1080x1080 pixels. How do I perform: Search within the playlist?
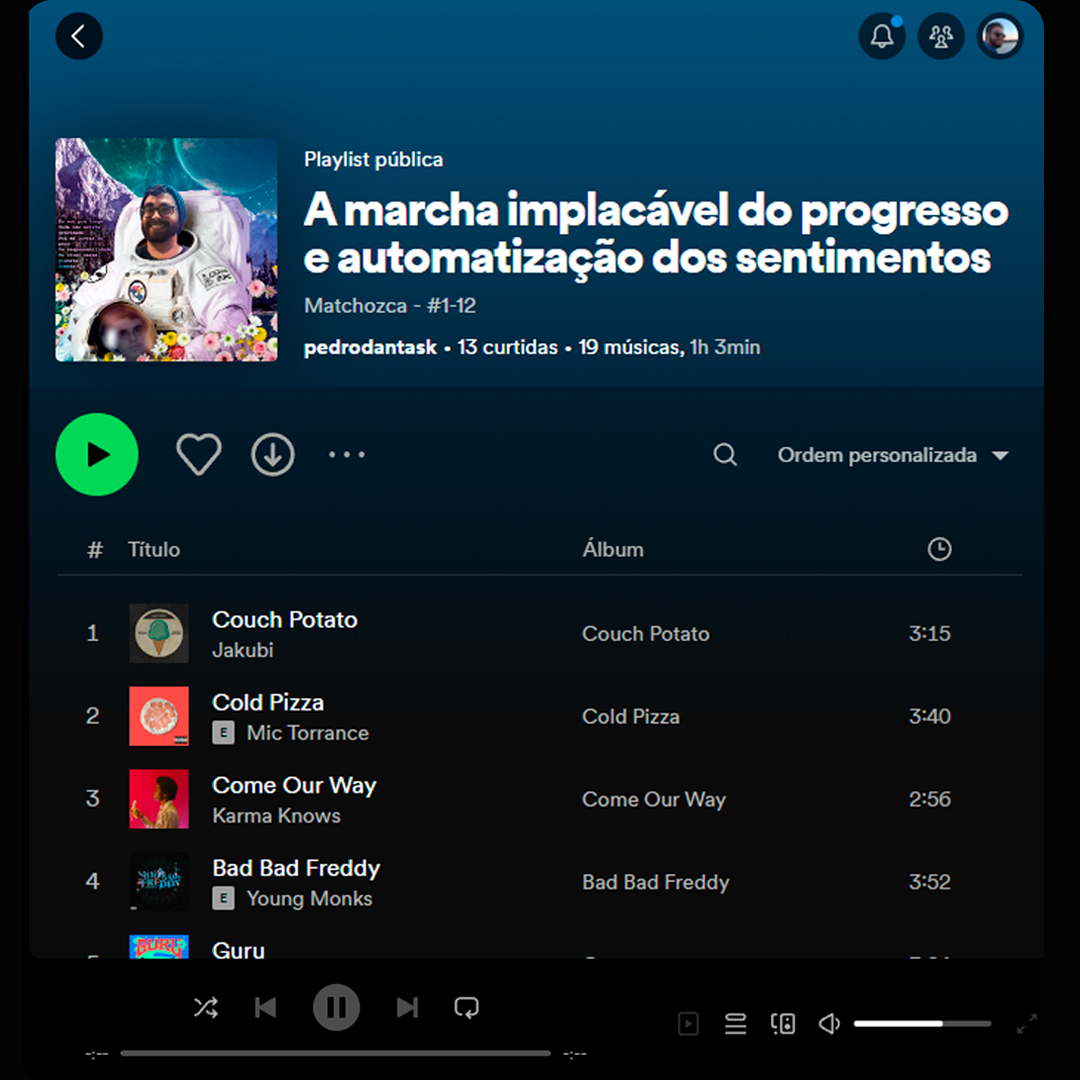point(725,455)
